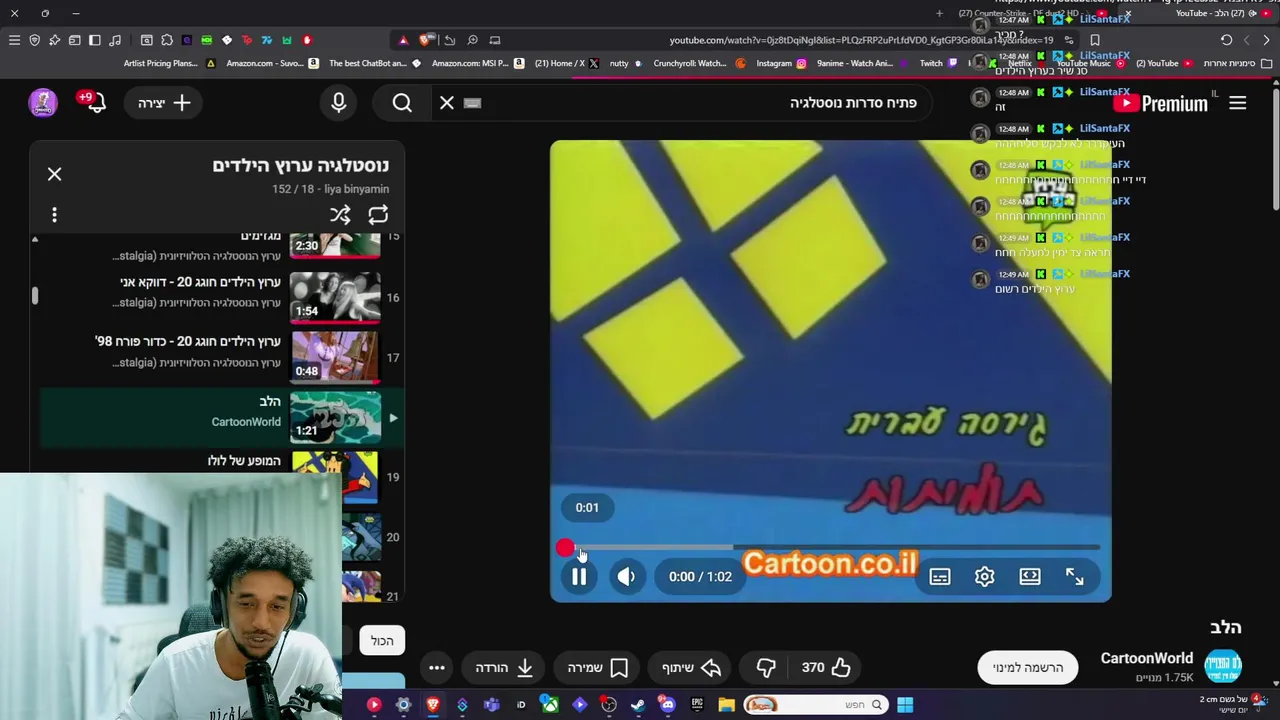Pause the video with the player pause button
This screenshot has height=720, width=1280.
click(579, 576)
